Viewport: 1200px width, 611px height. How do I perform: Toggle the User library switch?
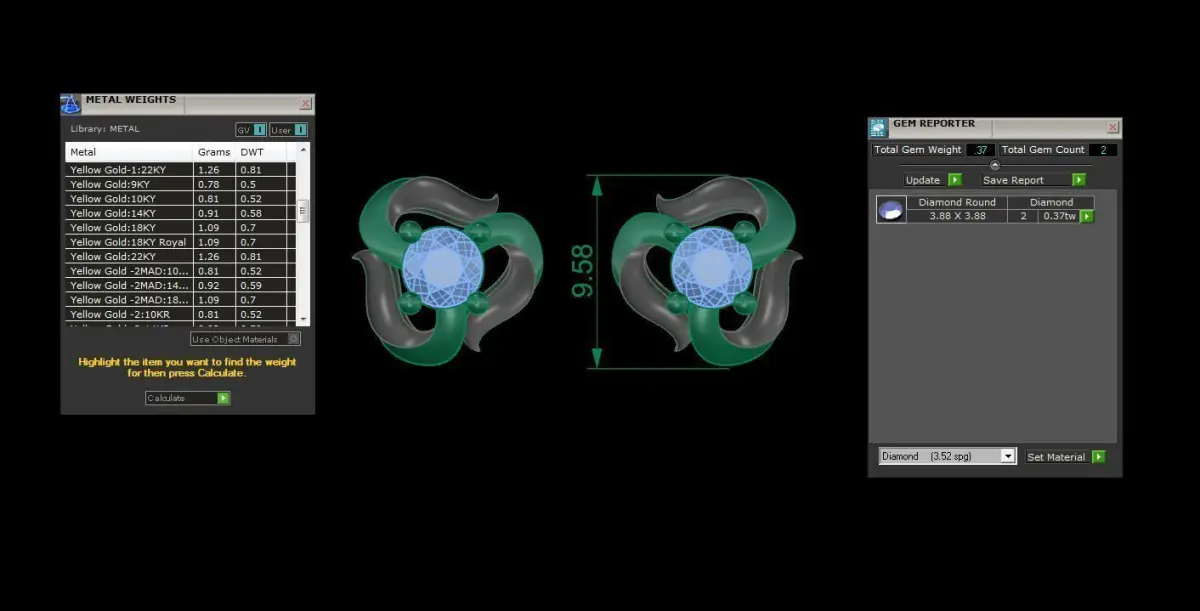288,130
